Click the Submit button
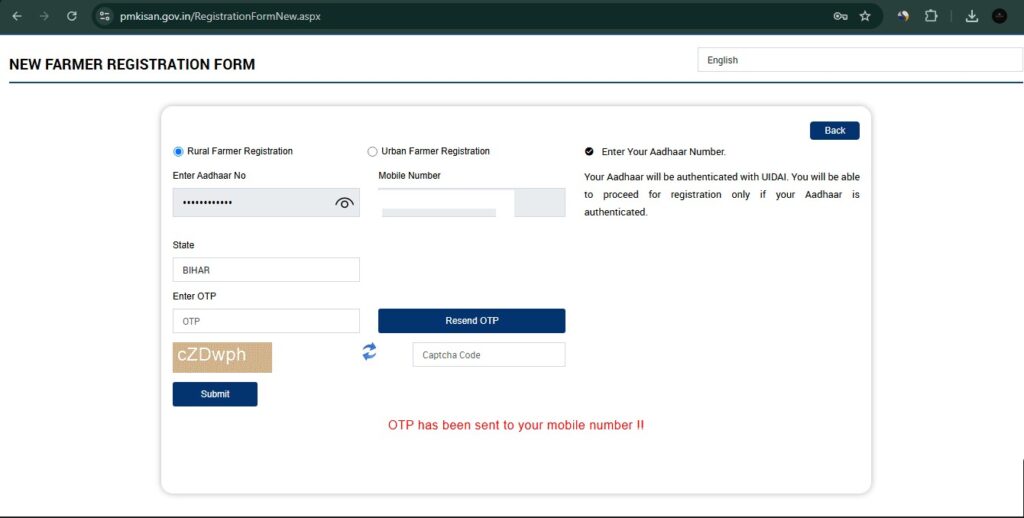The height and width of the screenshot is (518, 1024). pos(215,394)
